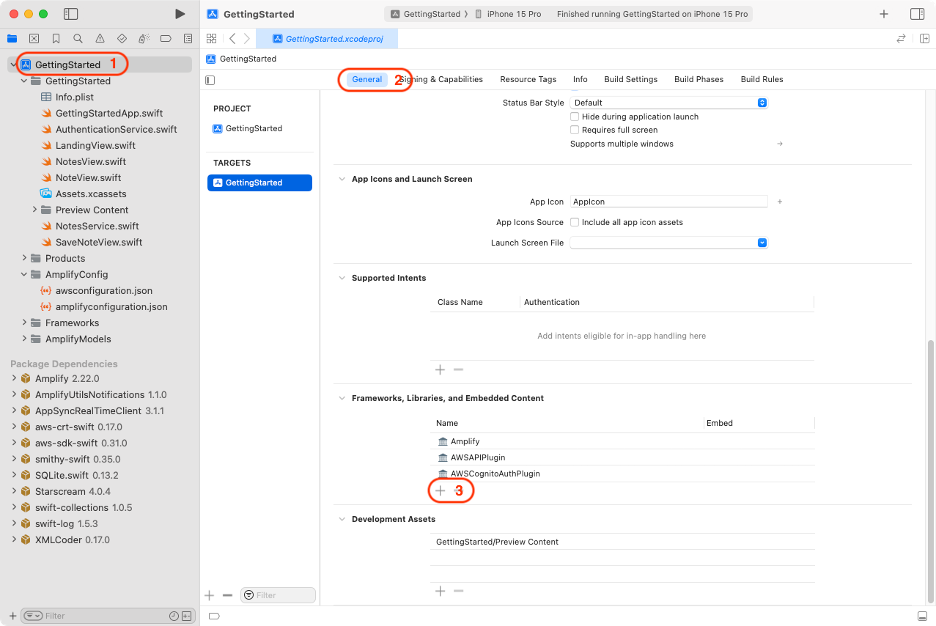Collapse Frameworks, Libraries, and Embedded Content section
The height and width of the screenshot is (626, 936).
(342, 398)
